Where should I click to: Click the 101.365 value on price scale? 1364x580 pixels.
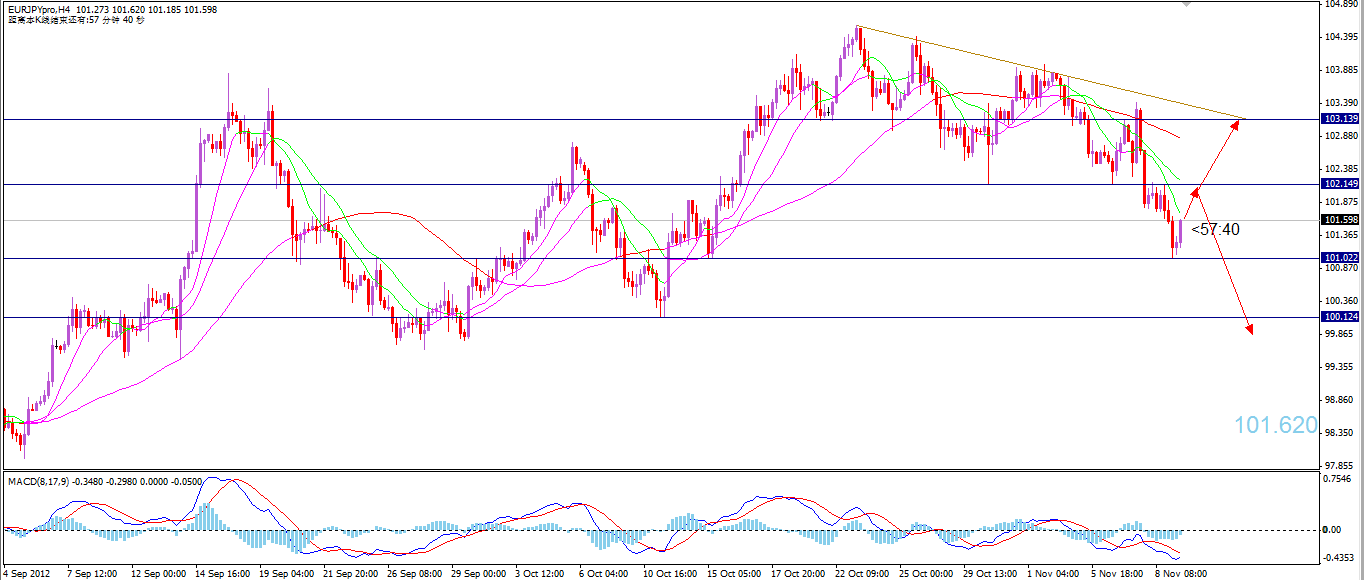pos(1340,235)
